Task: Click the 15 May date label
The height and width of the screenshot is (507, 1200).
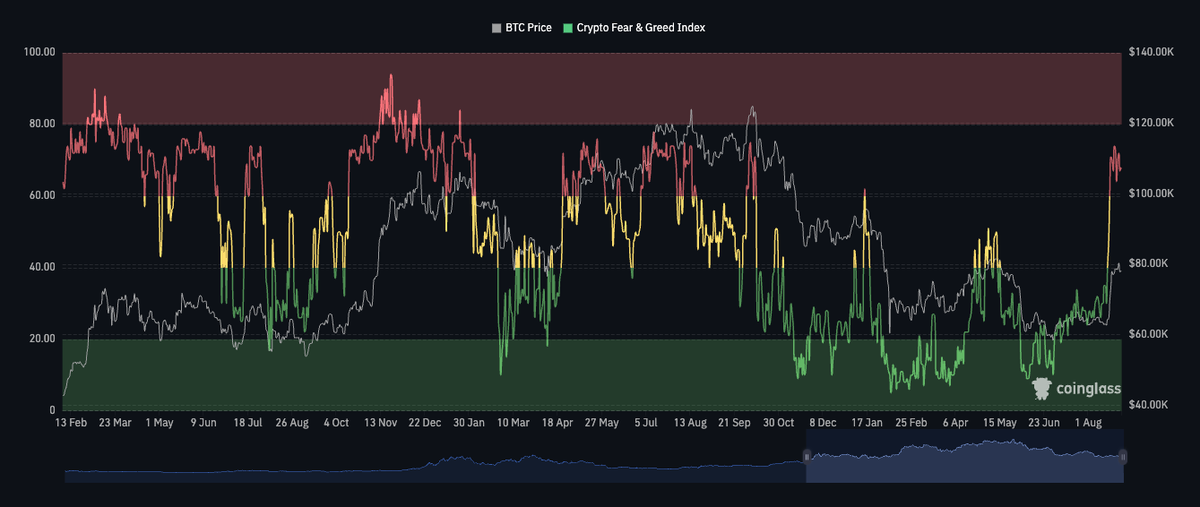Action: (1001, 423)
